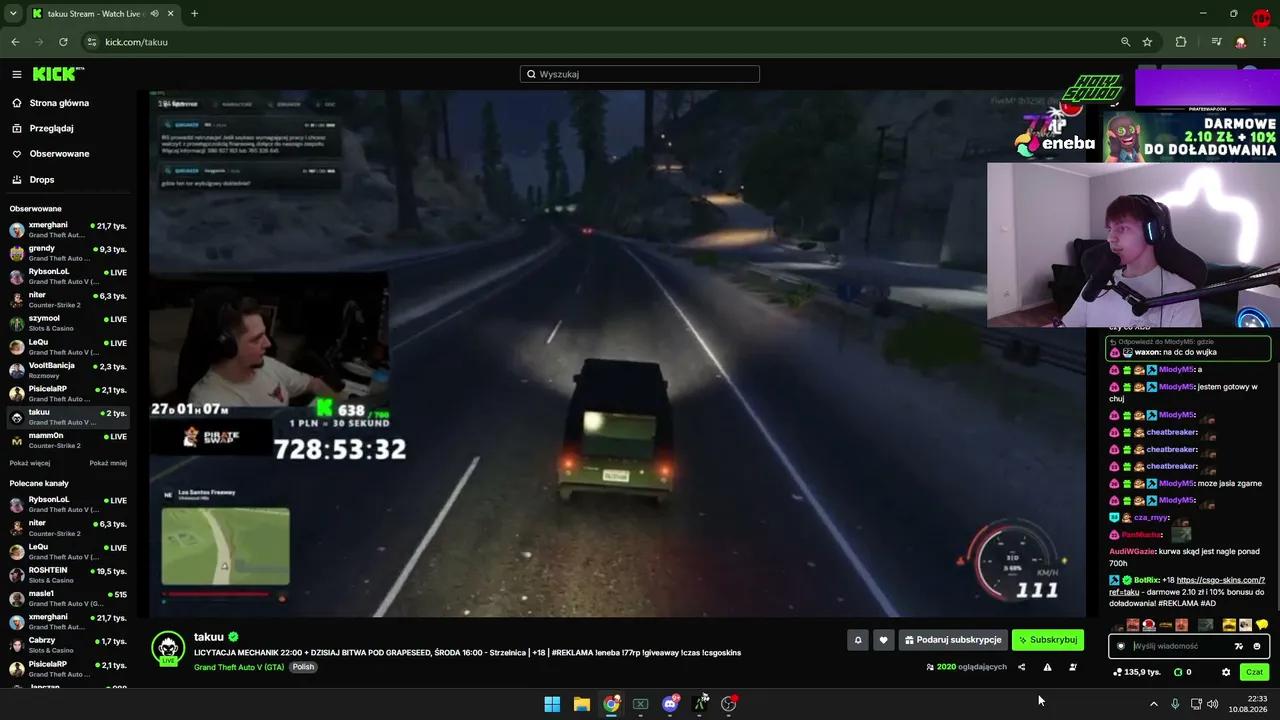This screenshot has height=720, width=1280.
Task: Open chat settings gear
Action: [1226, 672]
